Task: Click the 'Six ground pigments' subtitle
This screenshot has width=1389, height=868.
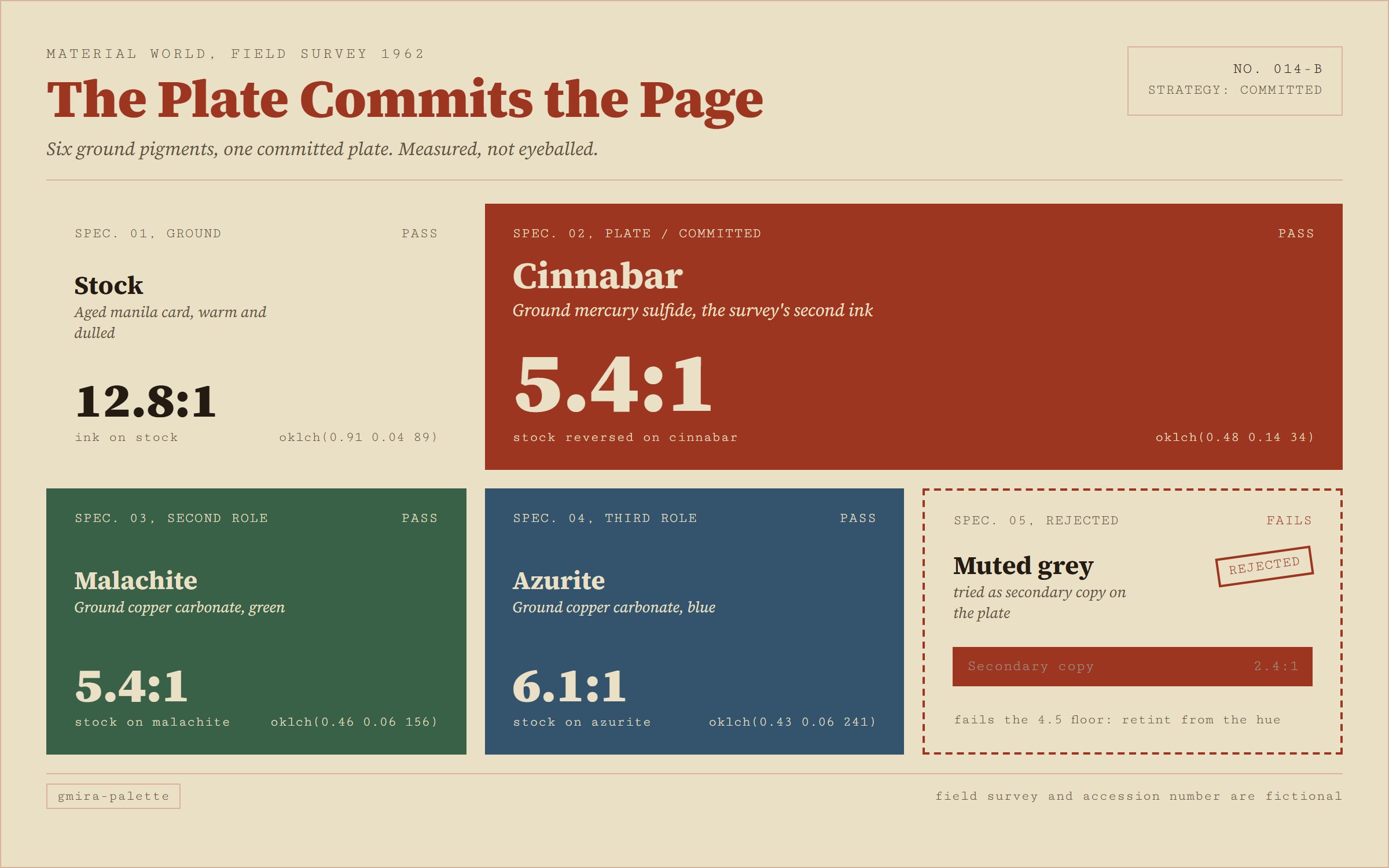Action: tap(322, 149)
